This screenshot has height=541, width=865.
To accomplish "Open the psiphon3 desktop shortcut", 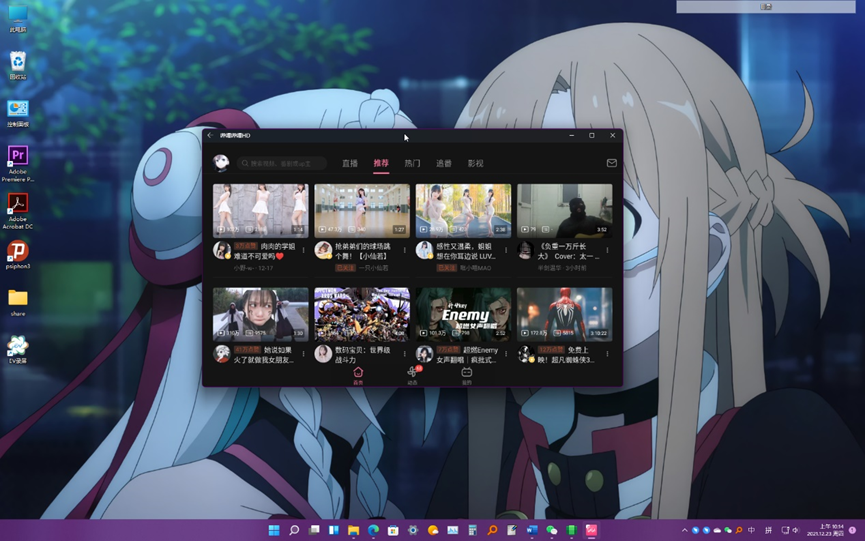I will click(18, 255).
